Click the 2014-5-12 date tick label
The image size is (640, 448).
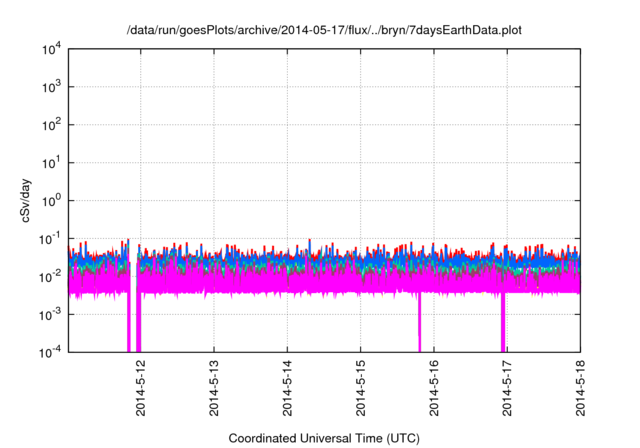(x=140, y=388)
